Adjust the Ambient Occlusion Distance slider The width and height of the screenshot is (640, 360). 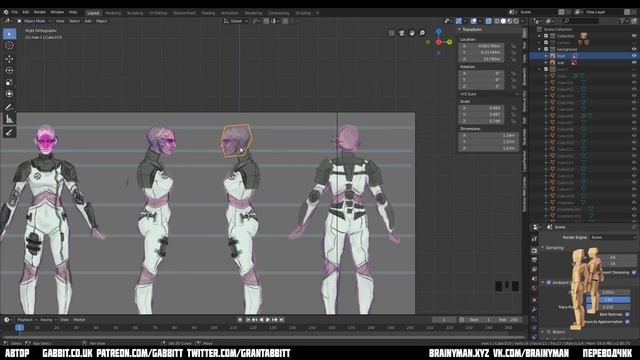click(608, 292)
